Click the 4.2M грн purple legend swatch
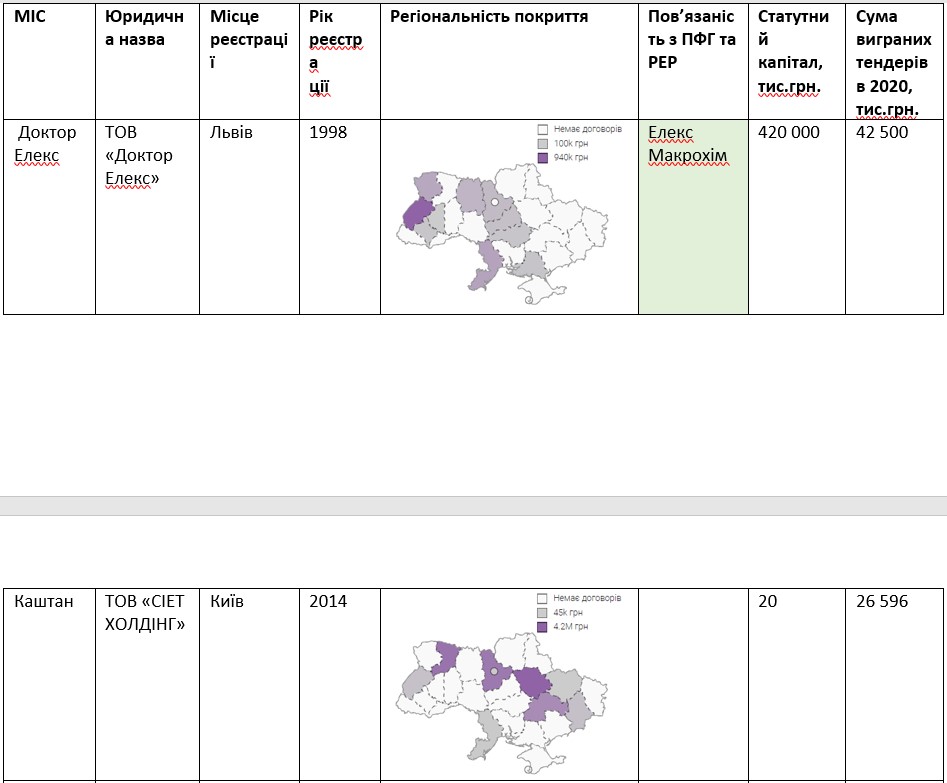 (543, 626)
